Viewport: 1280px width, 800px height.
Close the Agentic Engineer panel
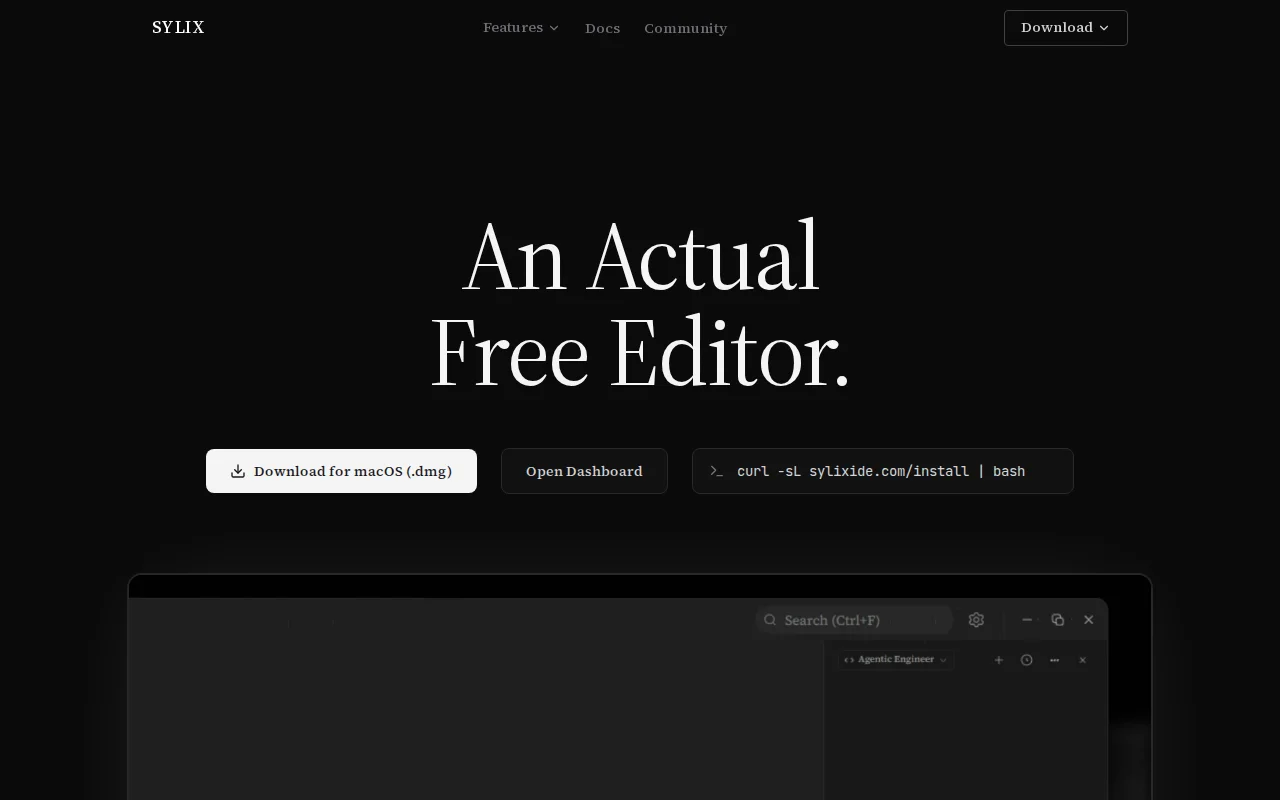click(1082, 660)
